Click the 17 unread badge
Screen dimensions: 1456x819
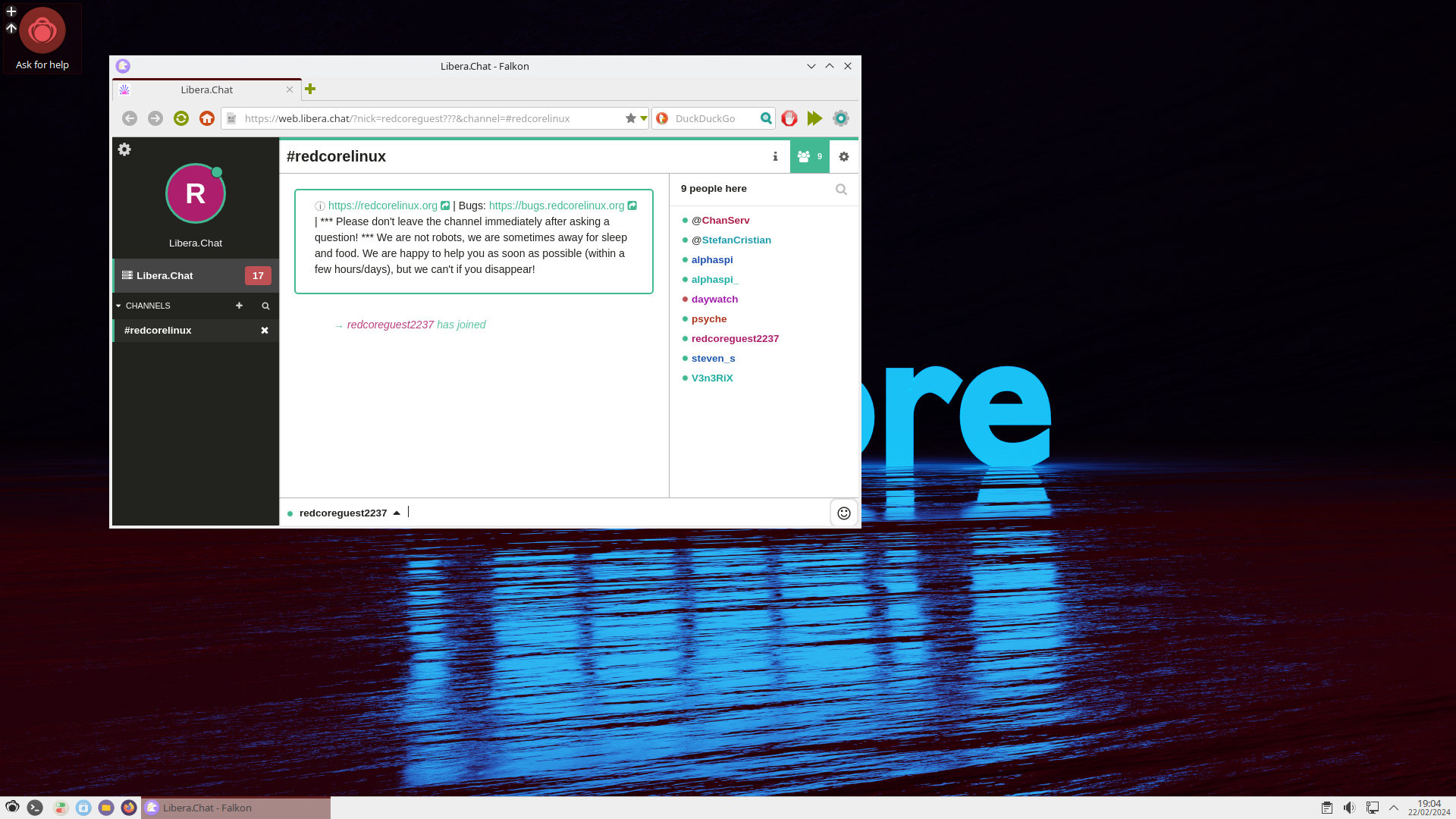point(258,276)
